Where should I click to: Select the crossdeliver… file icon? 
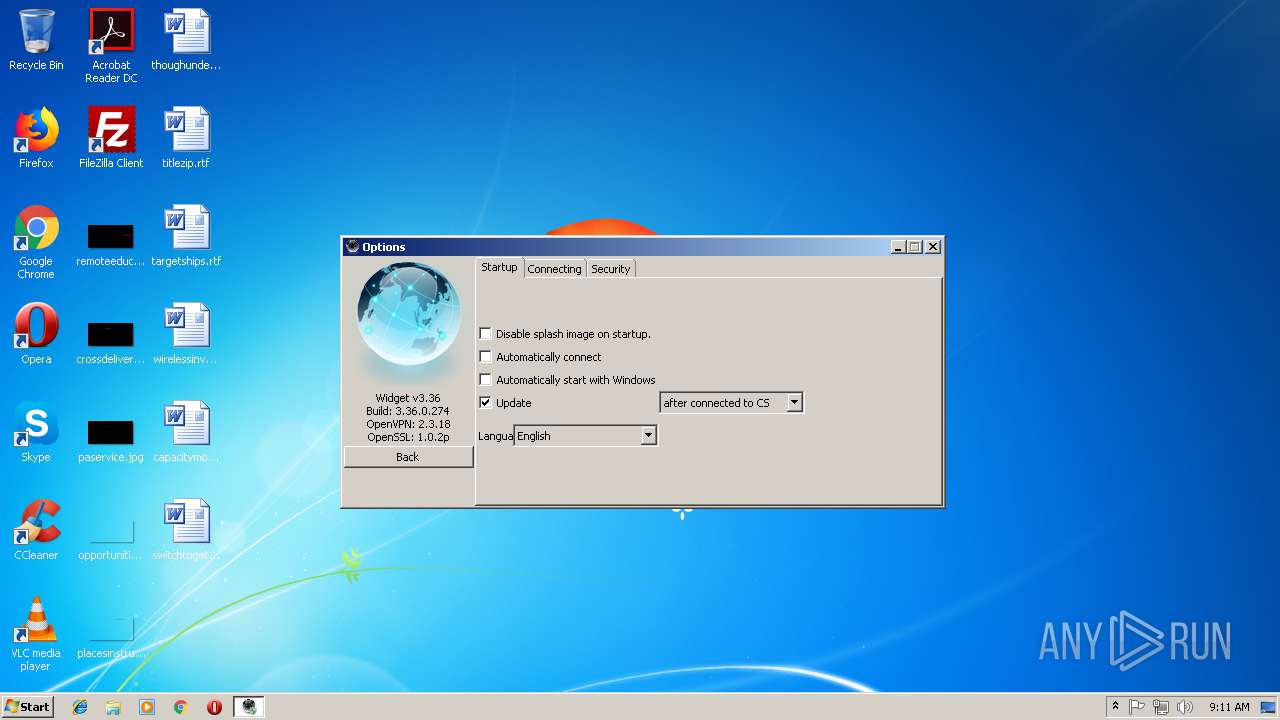[x=111, y=343]
